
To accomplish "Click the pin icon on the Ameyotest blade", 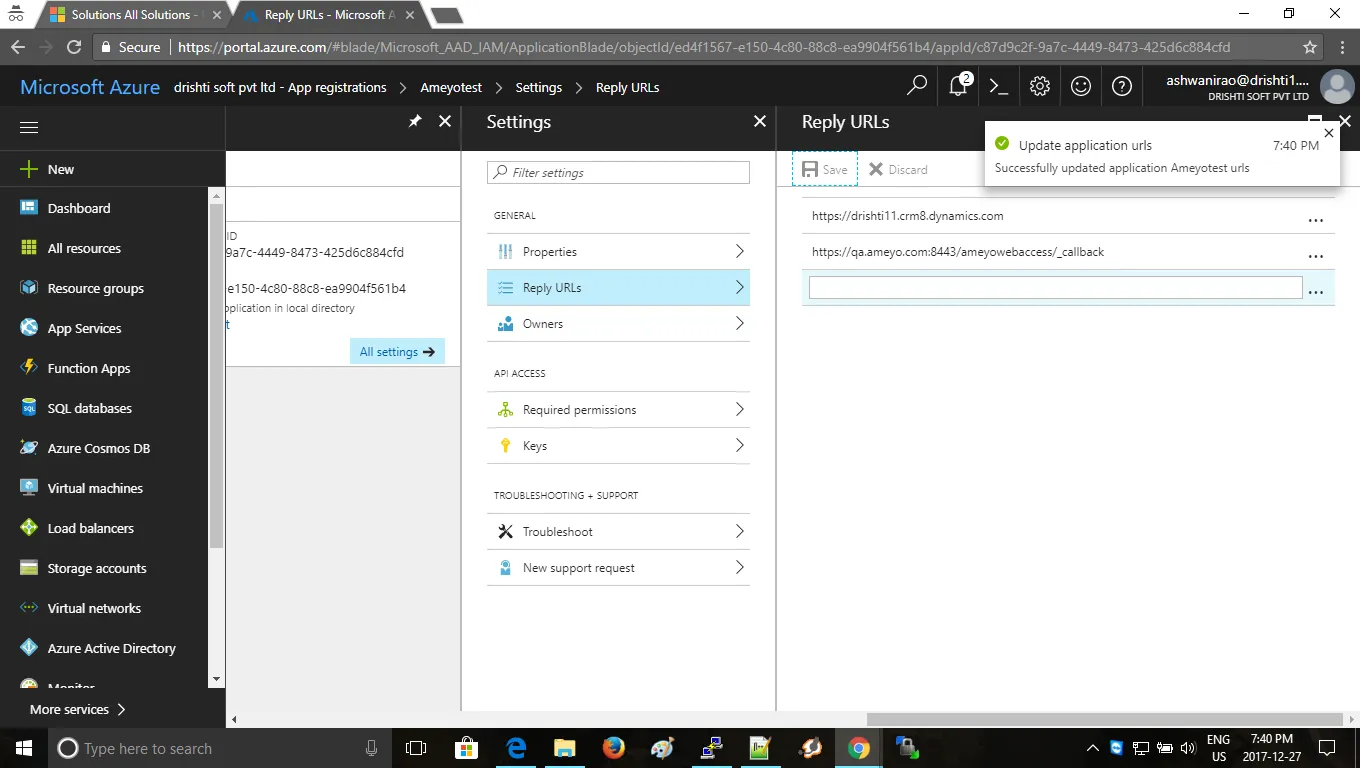I will click(415, 121).
